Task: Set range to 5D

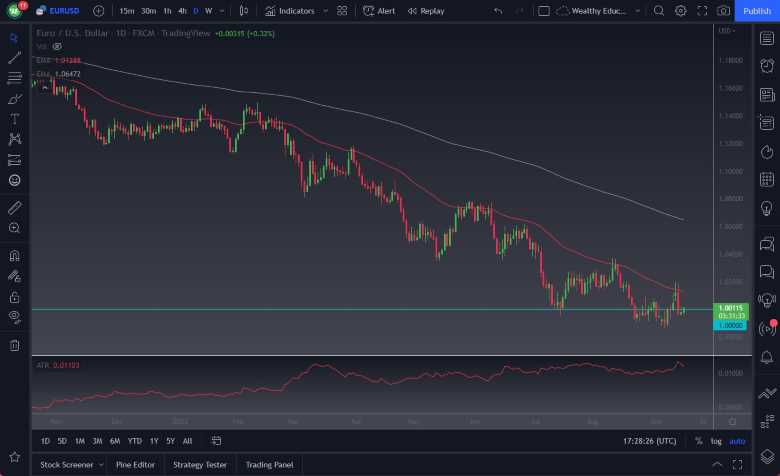Action: point(62,441)
